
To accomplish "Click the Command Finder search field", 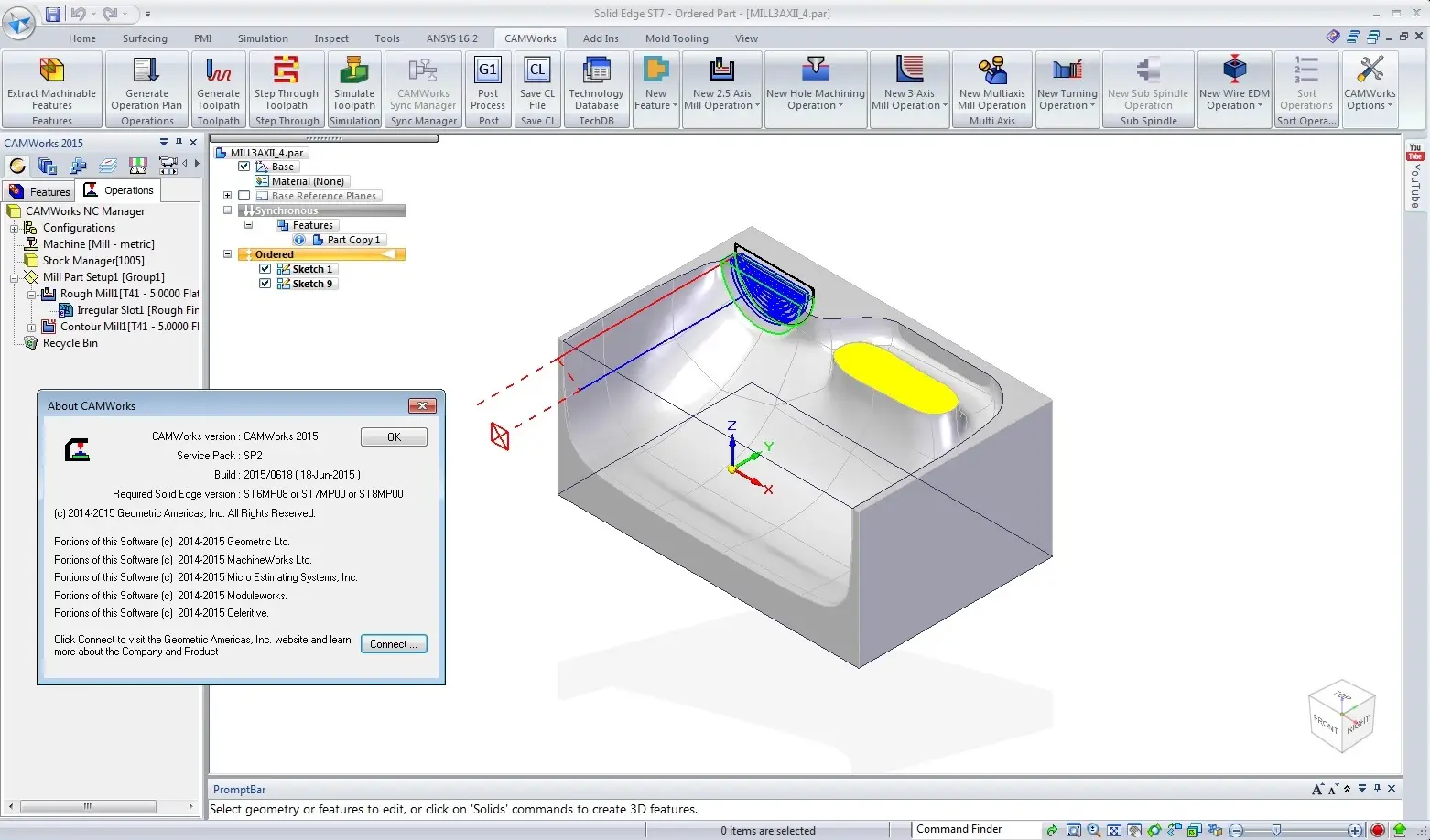I will click(976, 829).
